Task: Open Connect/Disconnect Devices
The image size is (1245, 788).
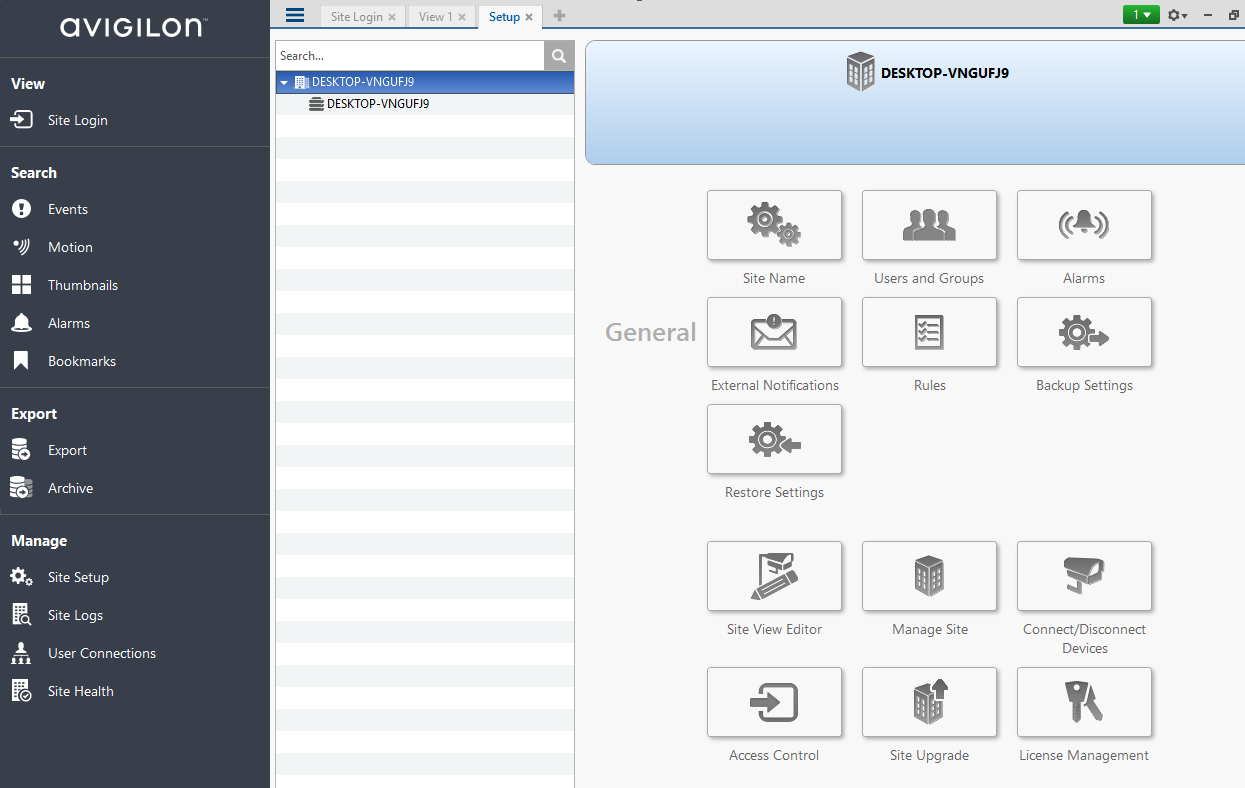Action: point(1084,576)
